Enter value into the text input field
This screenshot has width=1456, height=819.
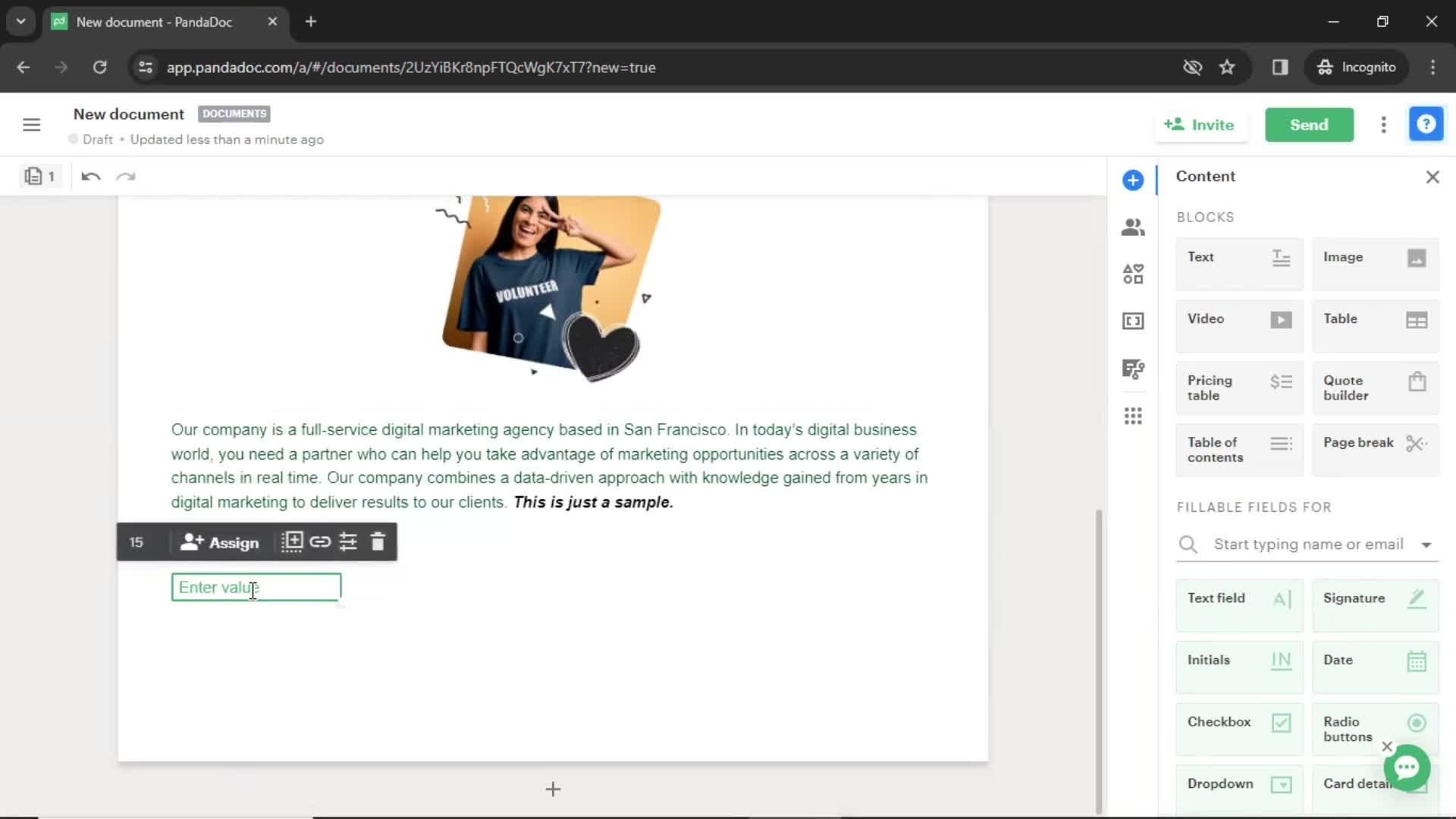256,587
